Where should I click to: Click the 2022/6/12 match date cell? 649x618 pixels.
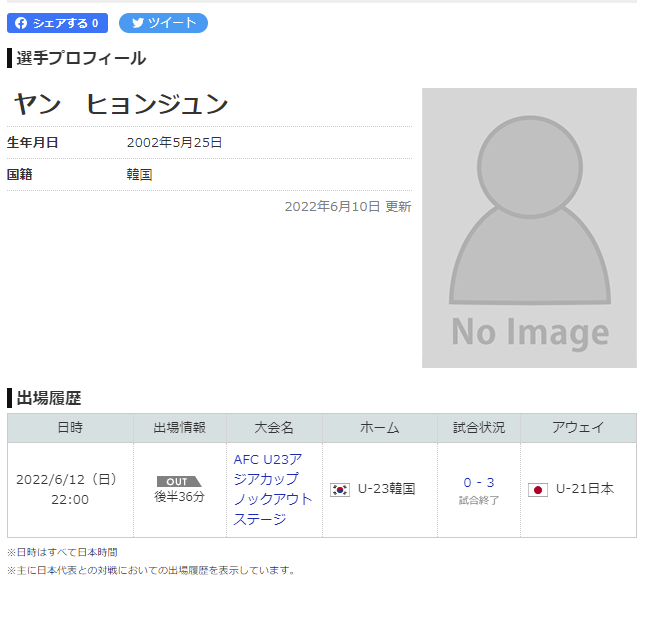click(70, 489)
